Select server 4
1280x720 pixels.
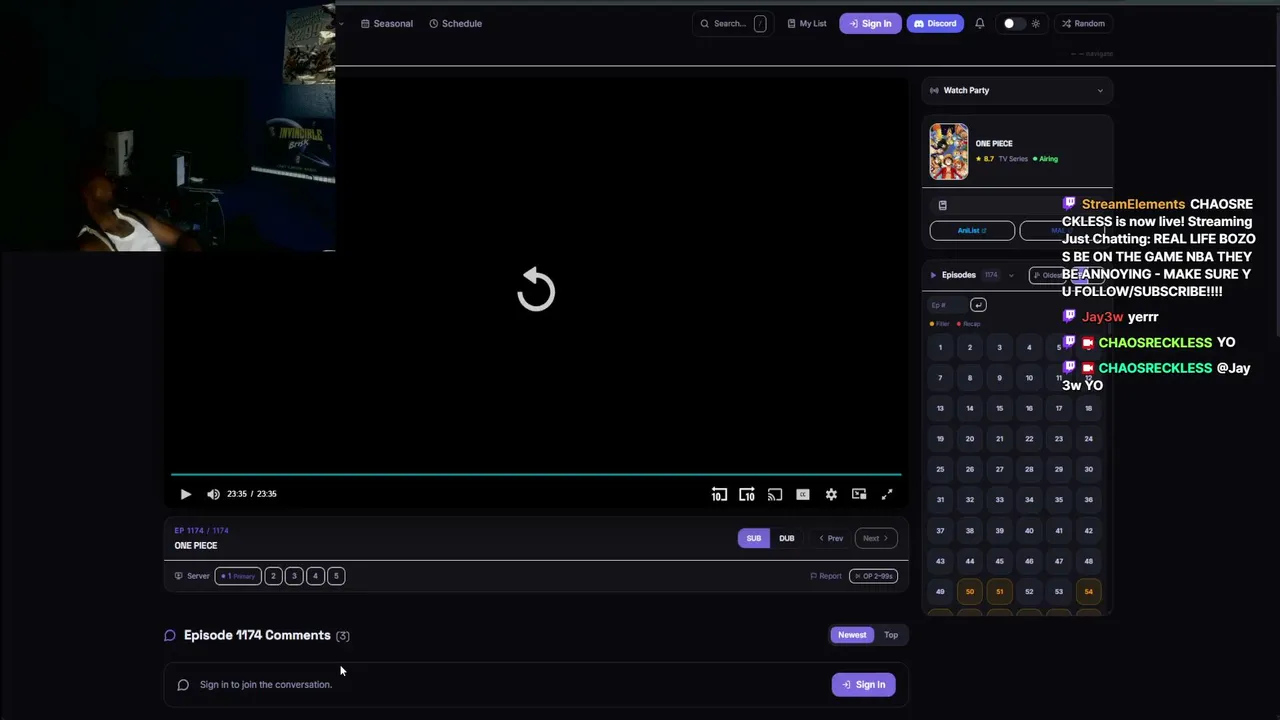tap(315, 576)
